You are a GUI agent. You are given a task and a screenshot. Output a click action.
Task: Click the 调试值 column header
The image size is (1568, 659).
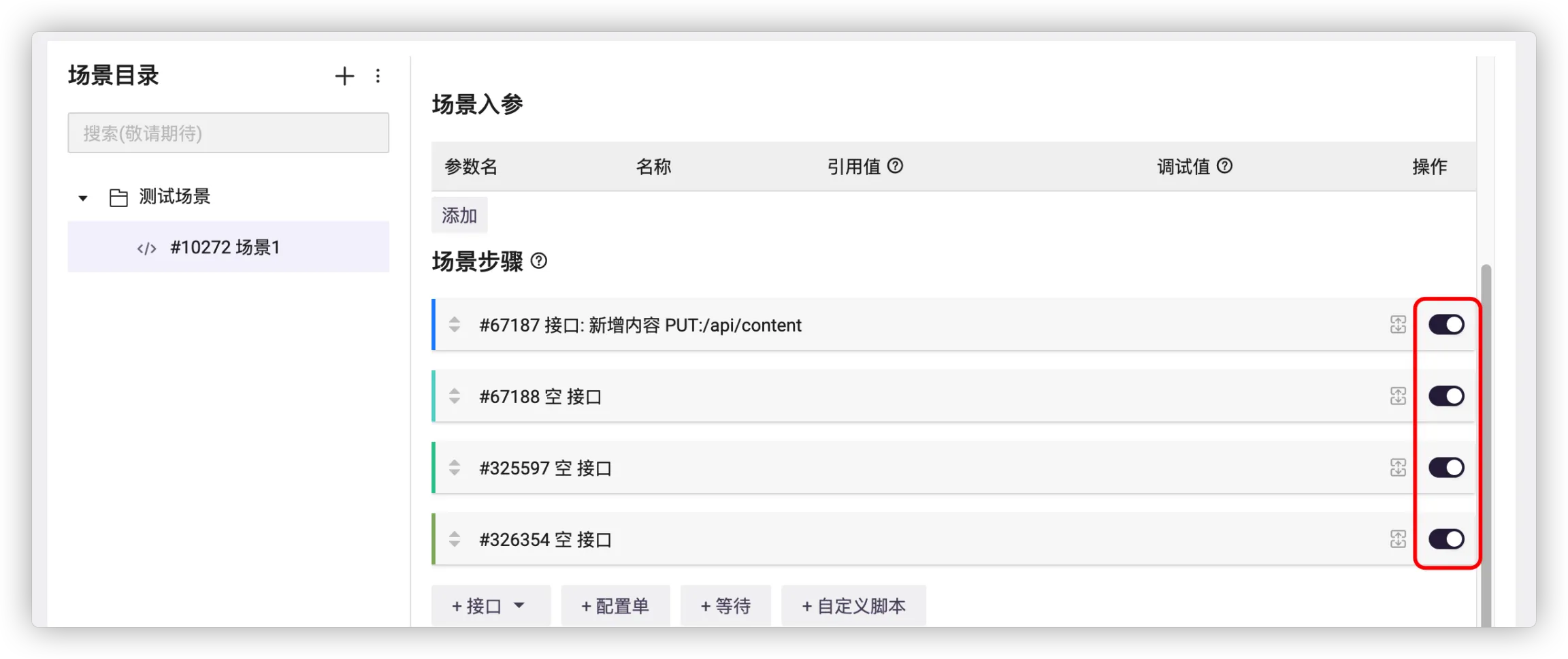1183,166
